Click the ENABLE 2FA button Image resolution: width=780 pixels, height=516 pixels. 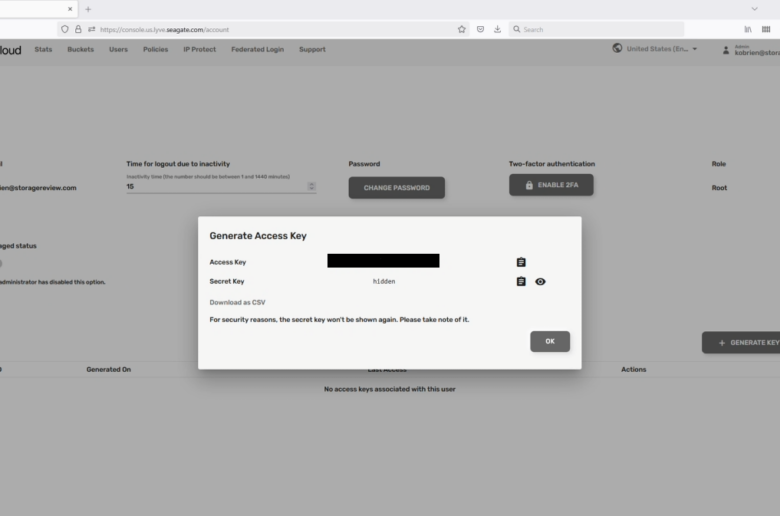(551, 185)
